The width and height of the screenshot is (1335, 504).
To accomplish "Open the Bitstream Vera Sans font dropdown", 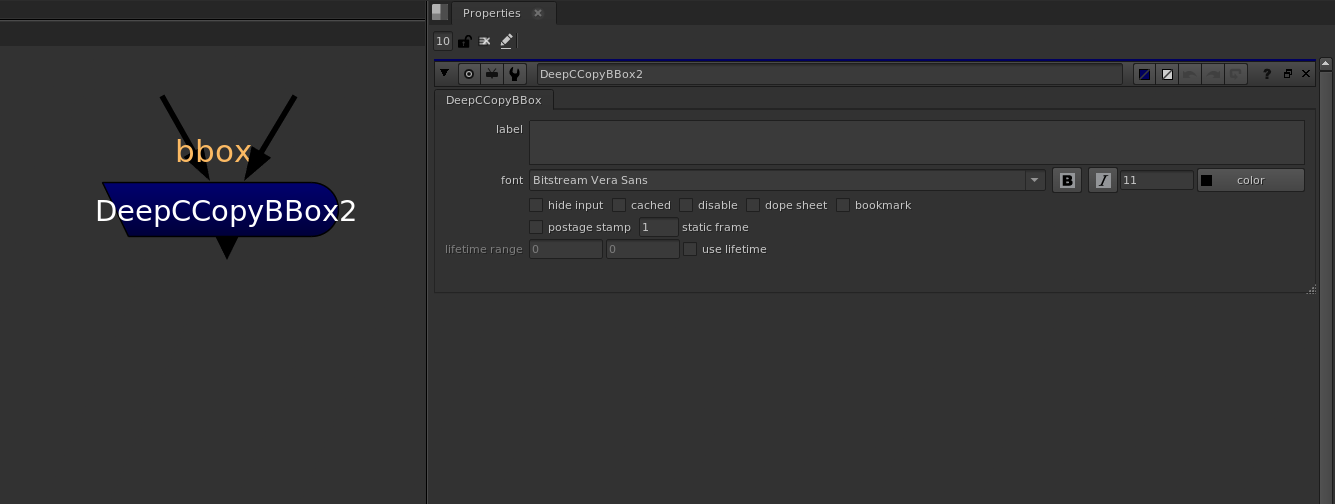I will [1034, 180].
